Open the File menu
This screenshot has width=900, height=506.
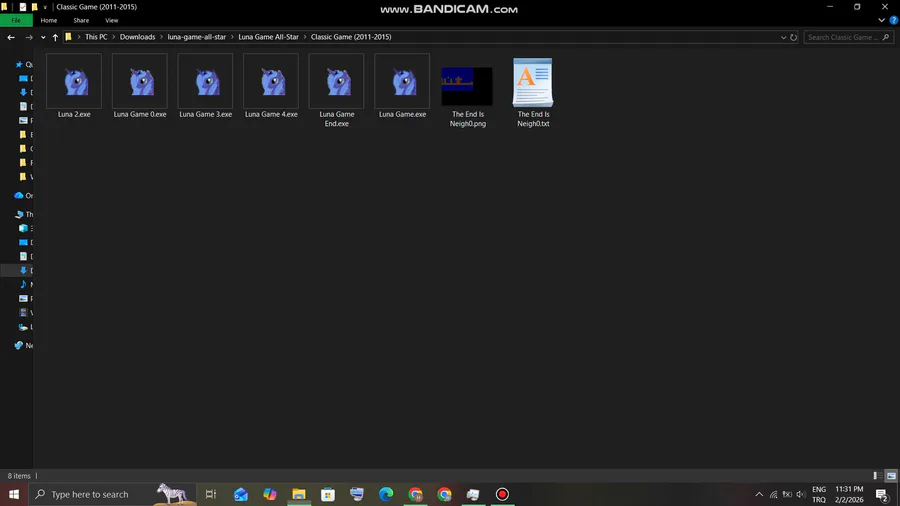point(16,20)
